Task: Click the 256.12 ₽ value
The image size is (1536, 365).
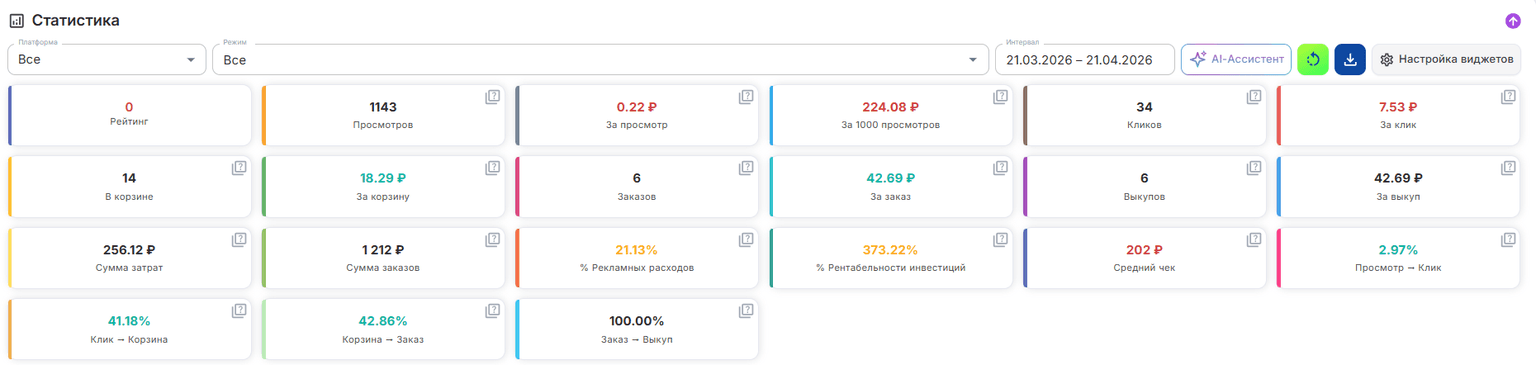Action: click(x=129, y=250)
